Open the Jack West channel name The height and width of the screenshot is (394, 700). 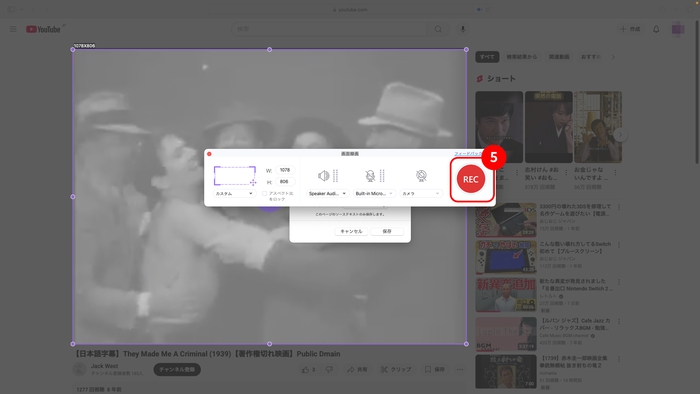(104, 366)
